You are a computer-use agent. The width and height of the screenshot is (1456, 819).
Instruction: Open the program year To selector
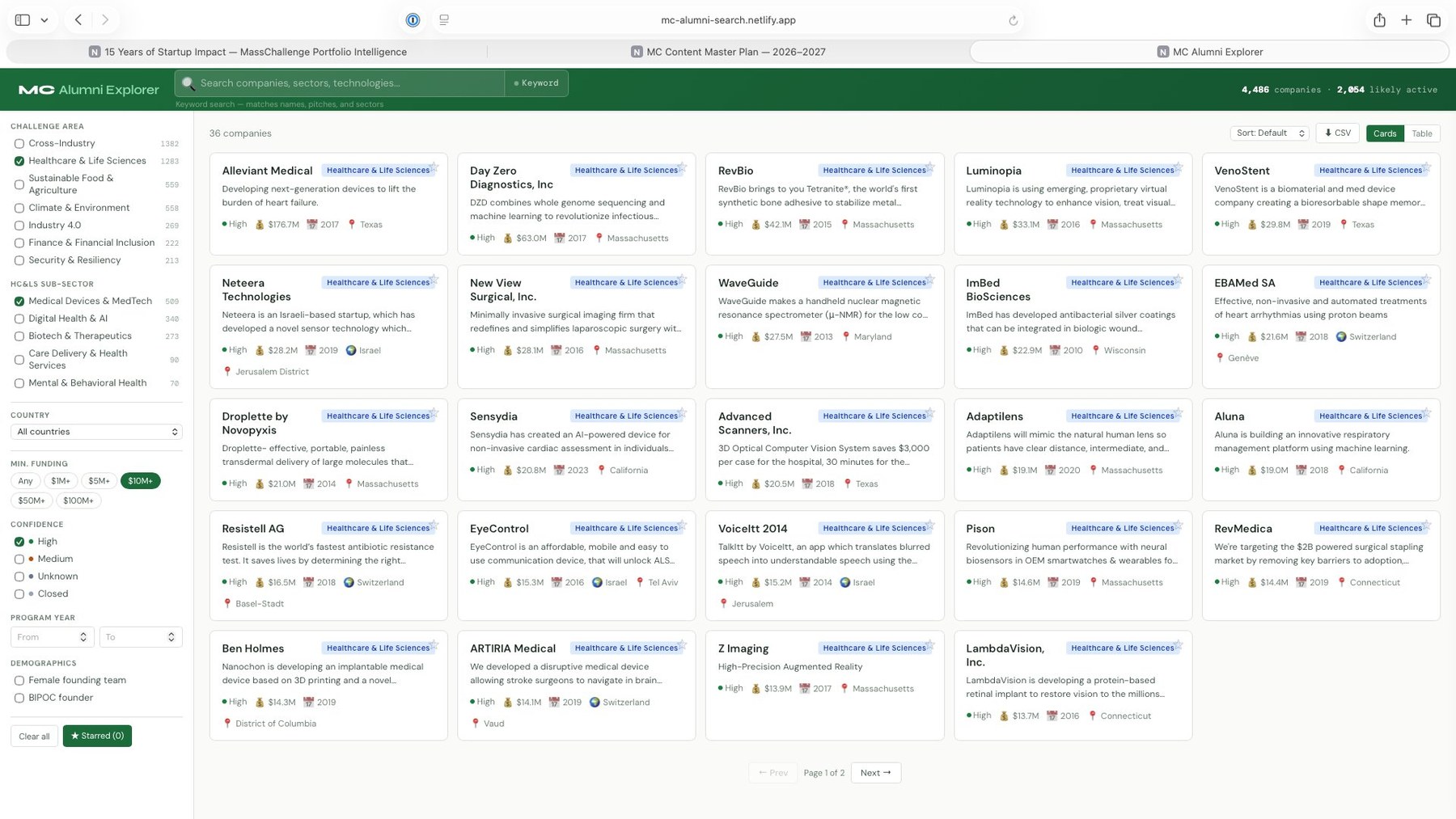coord(141,637)
